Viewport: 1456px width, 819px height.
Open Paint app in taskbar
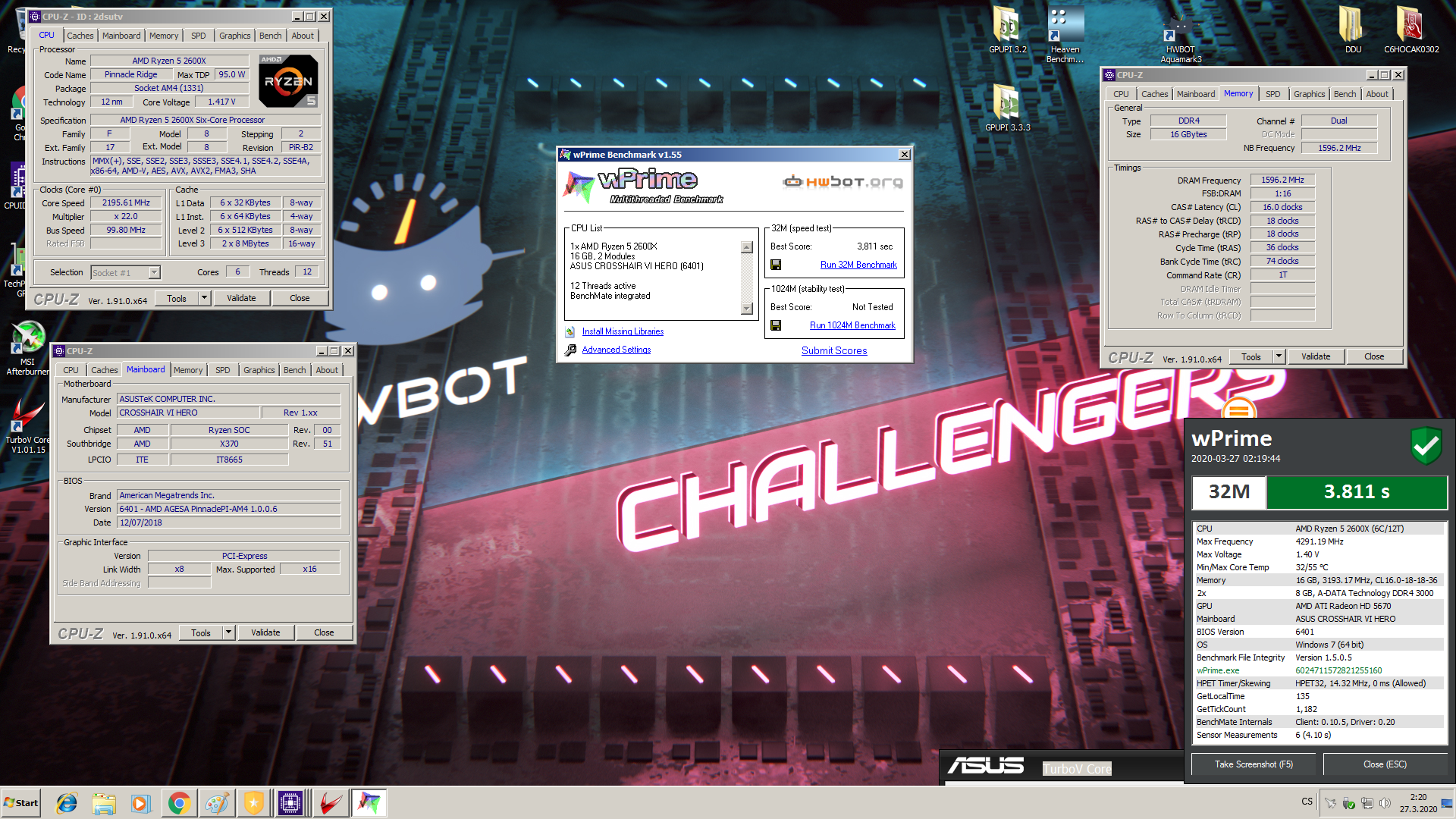216,803
